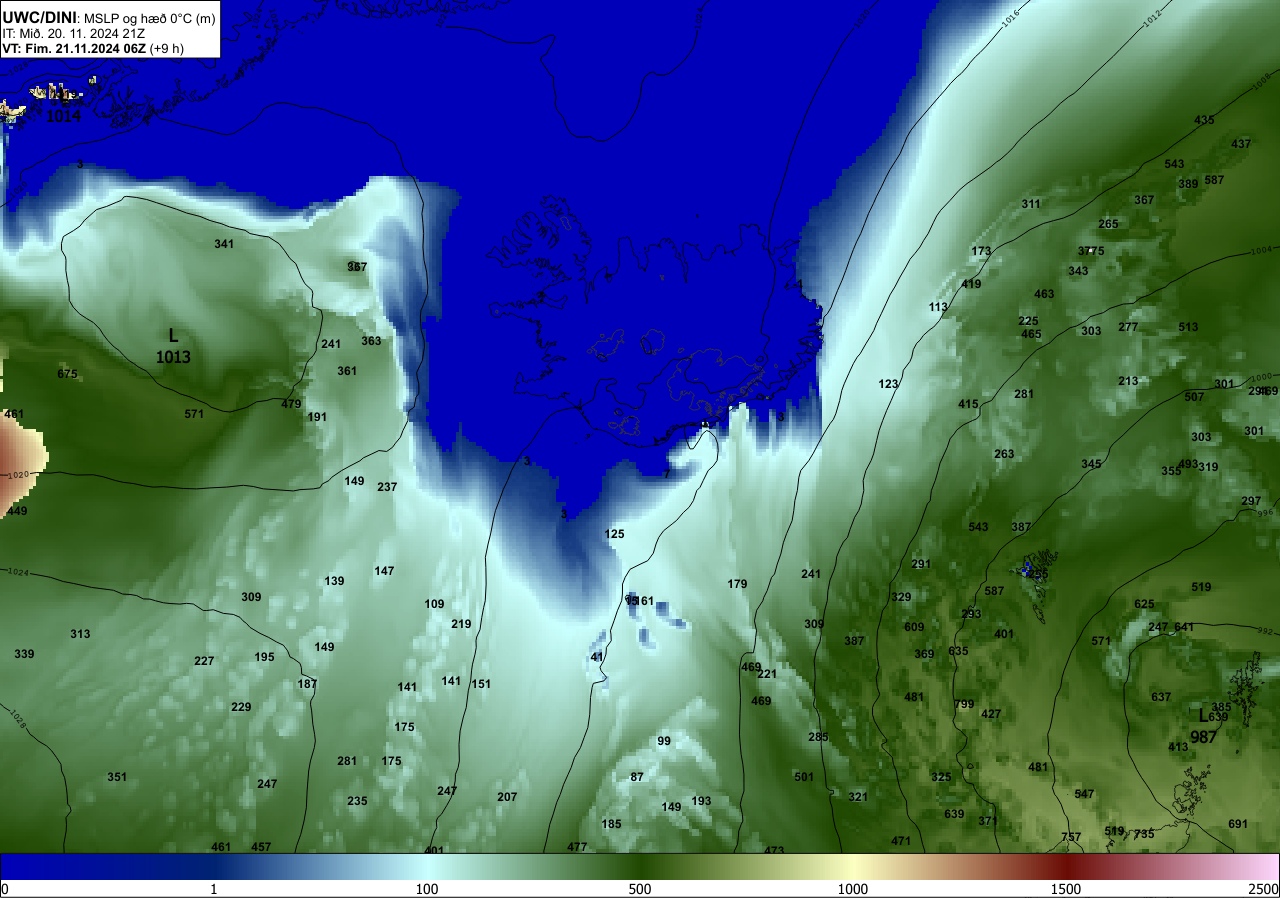Click the pale yellow 1000 section of colour bar
This screenshot has width=1280, height=898.
853,866
